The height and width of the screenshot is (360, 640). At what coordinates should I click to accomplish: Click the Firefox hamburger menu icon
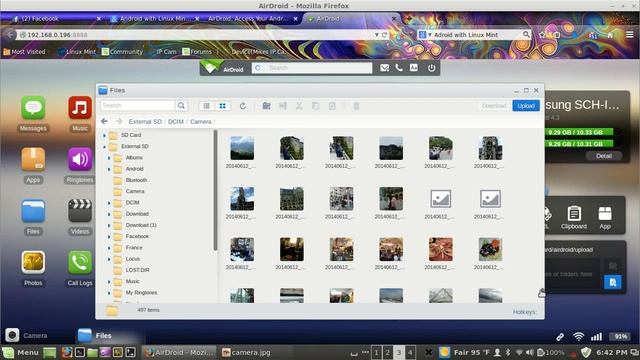click(x=630, y=35)
